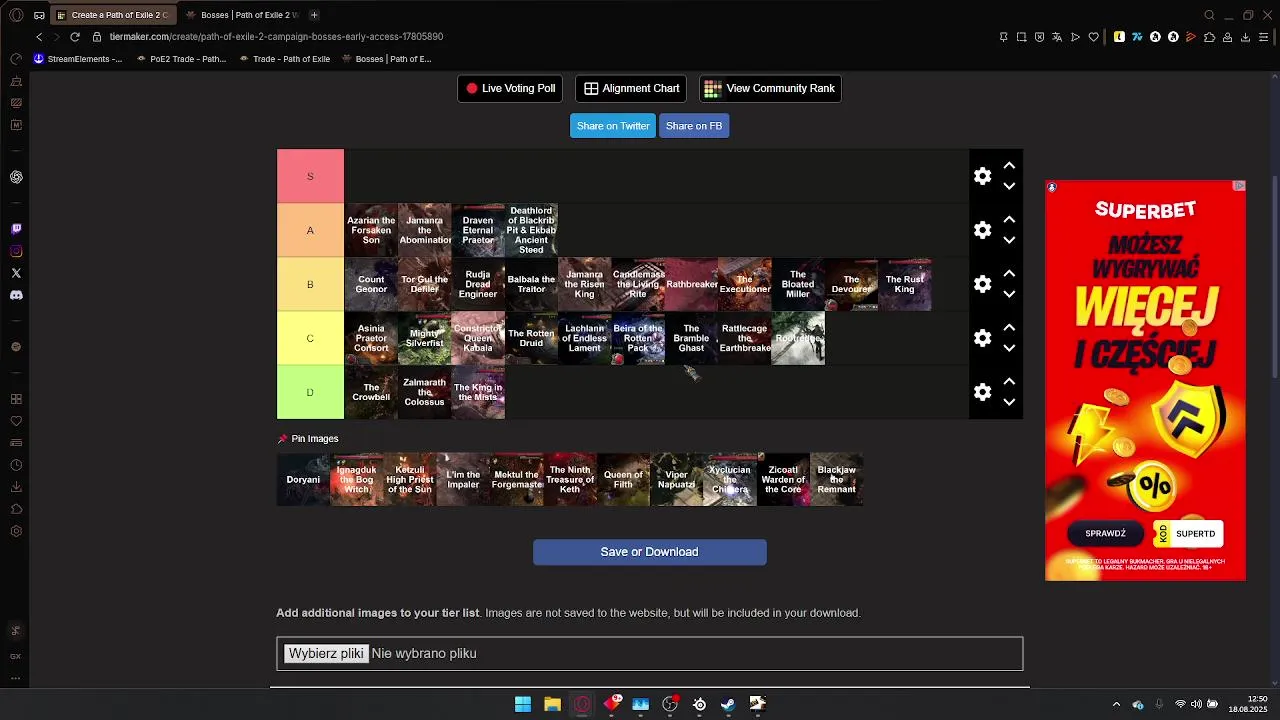Open ChatGPT in Opera sidebar
This screenshot has height=720, width=1280.
pos(16,177)
